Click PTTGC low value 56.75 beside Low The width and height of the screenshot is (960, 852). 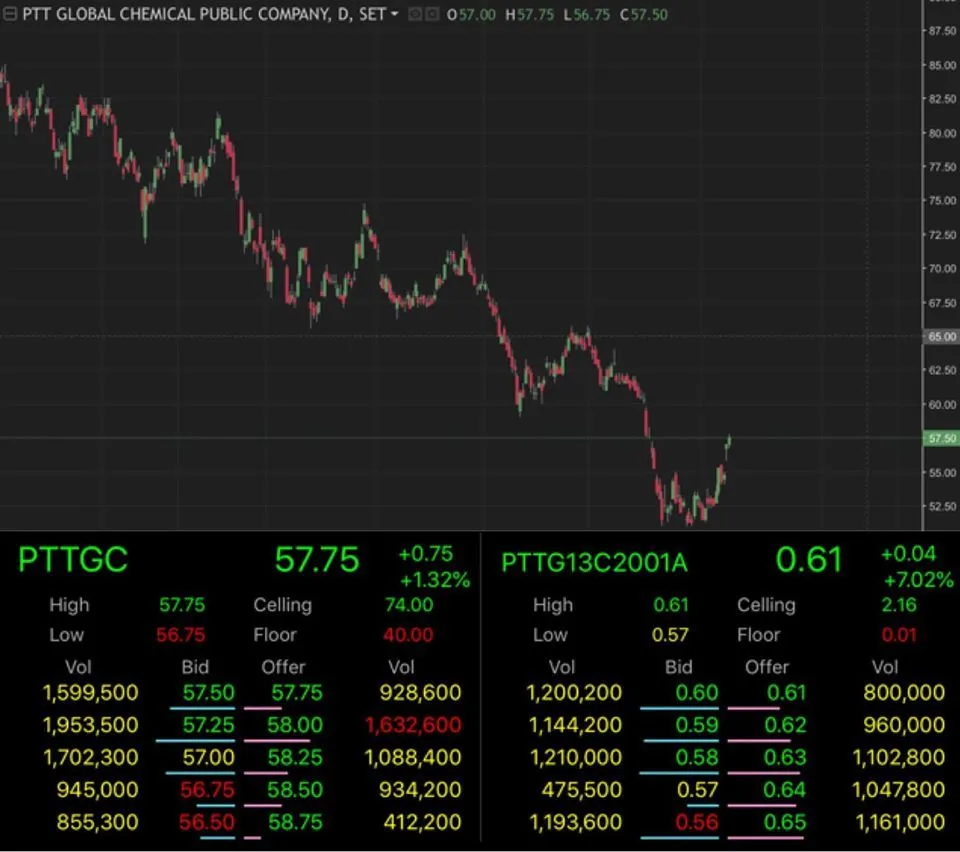(181, 635)
